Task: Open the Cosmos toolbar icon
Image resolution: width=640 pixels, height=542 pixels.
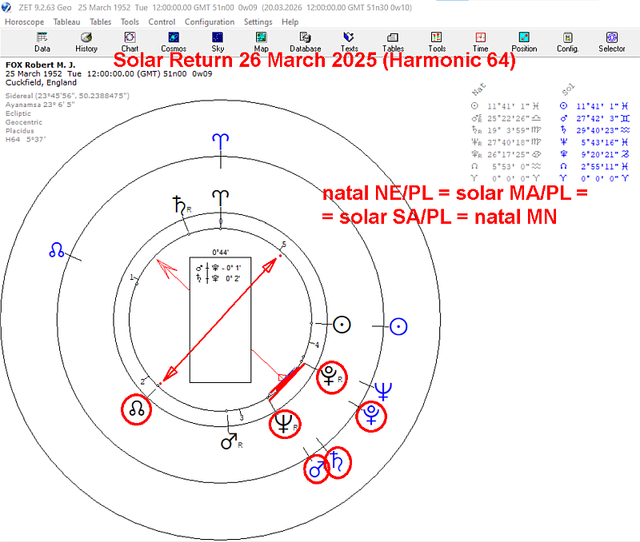Action: [x=173, y=42]
